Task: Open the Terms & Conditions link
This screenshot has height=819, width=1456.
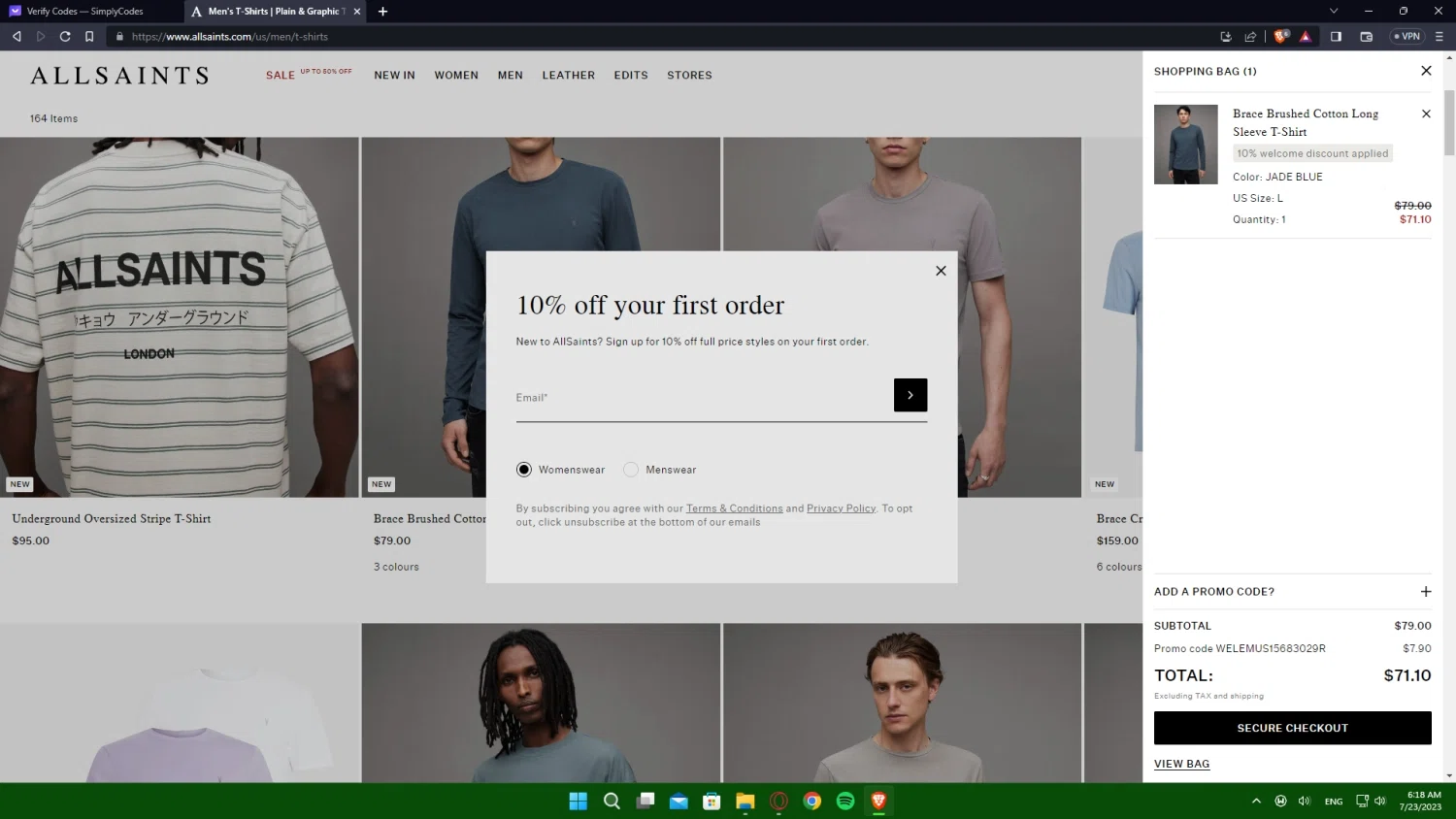Action: pos(734,508)
